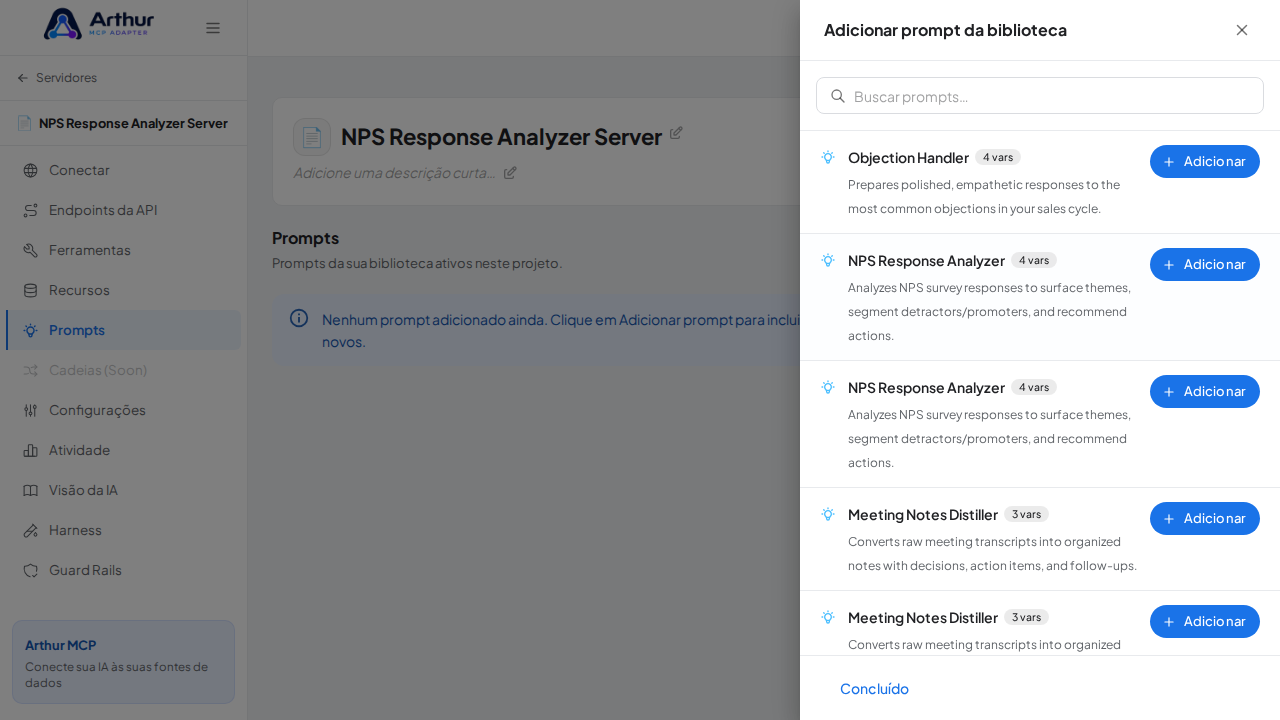Open the Visão da IA book icon
This screenshot has height=720, width=1280.
(x=30, y=490)
